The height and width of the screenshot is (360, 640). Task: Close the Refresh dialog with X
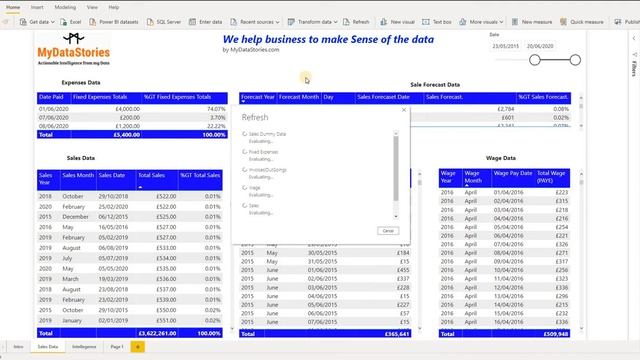pos(404,110)
